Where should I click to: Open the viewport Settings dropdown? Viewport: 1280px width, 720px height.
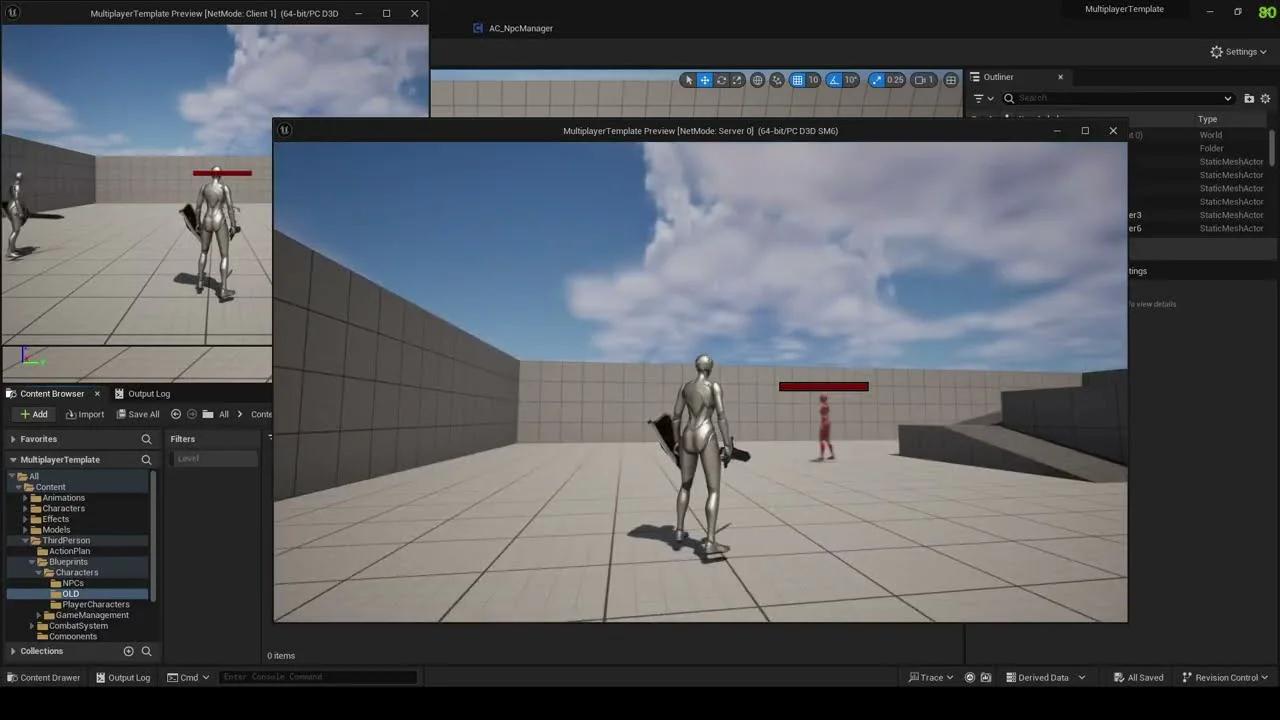pos(1238,51)
